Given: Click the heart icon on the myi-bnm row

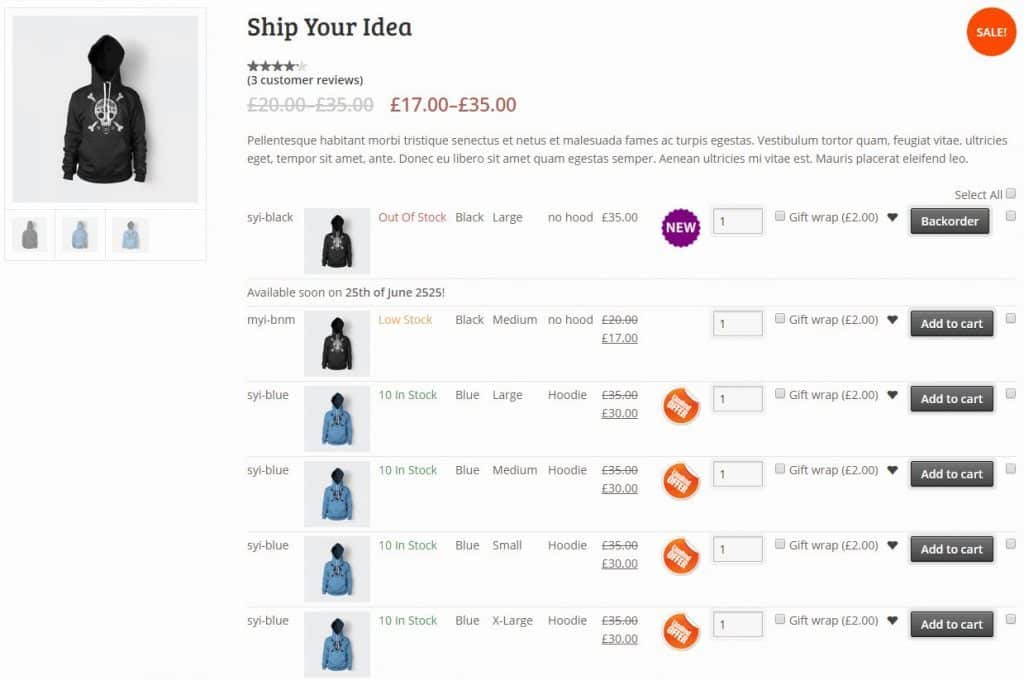Looking at the screenshot, I should (893, 319).
